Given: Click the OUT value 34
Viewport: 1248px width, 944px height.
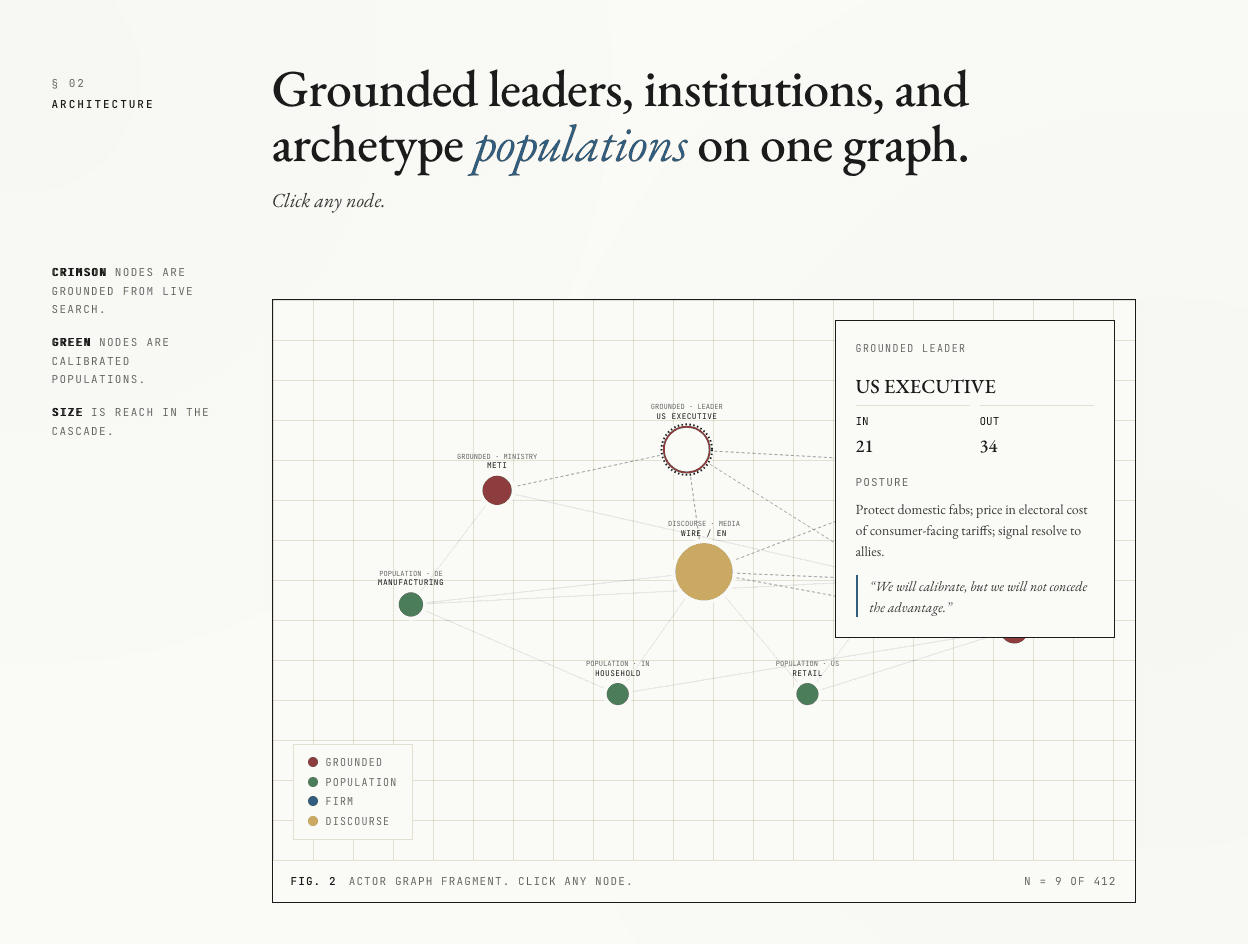Looking at the screenshot, I should click(x=989, y=447).
